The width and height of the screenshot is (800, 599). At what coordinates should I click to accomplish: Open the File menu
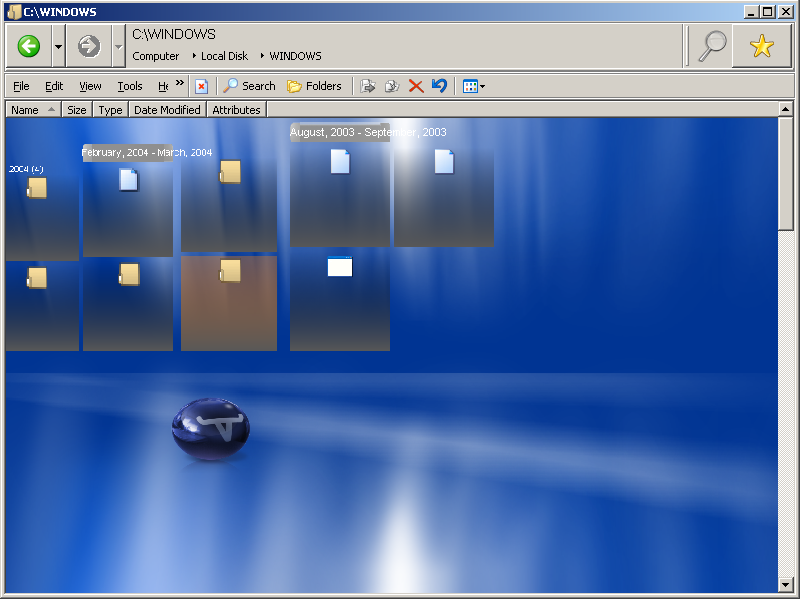(21, 86)
